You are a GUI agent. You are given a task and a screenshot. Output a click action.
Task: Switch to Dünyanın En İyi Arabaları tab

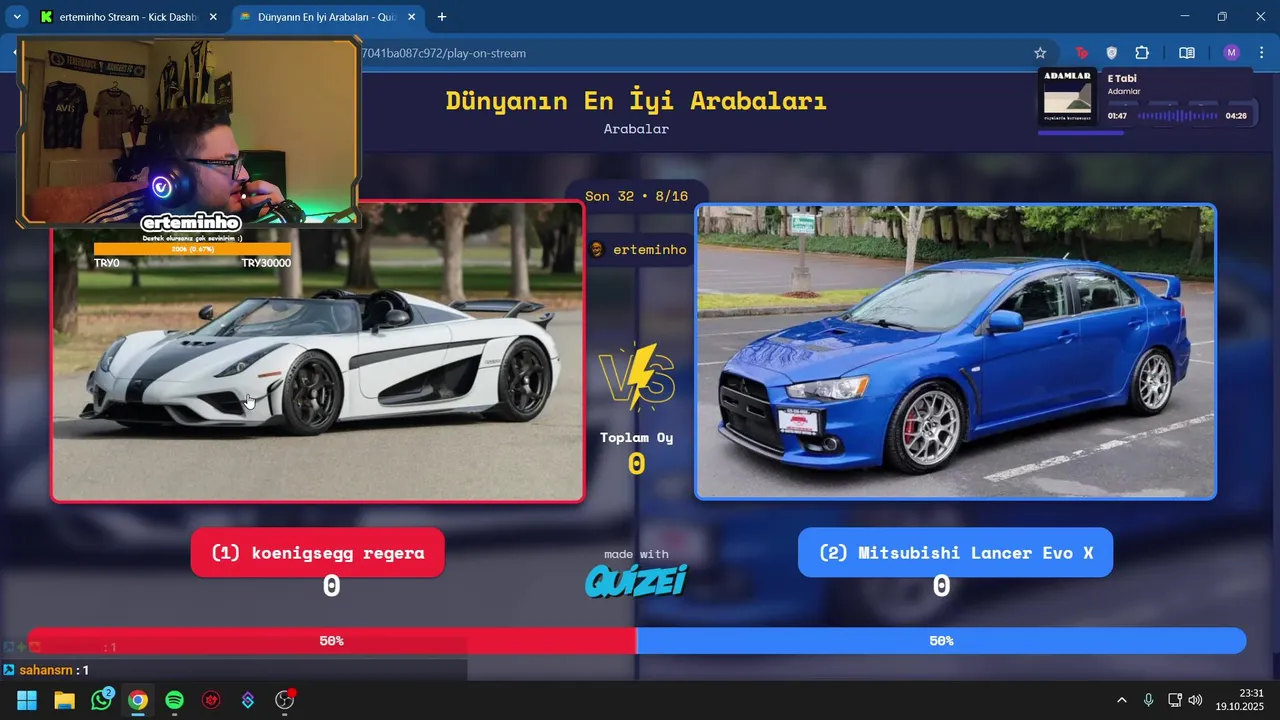(328, 17)
